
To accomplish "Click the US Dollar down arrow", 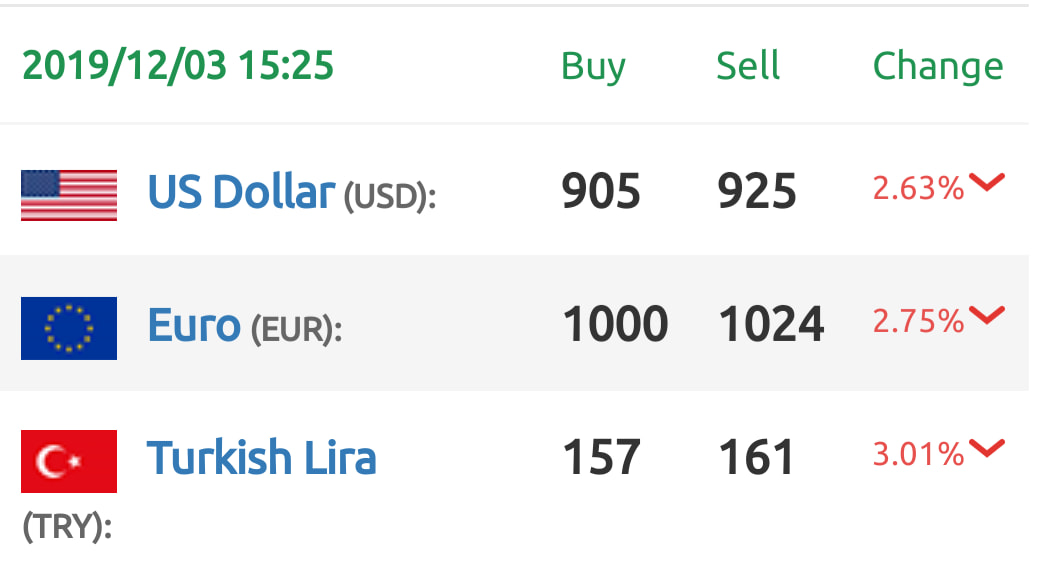I will tap(987, 182).
